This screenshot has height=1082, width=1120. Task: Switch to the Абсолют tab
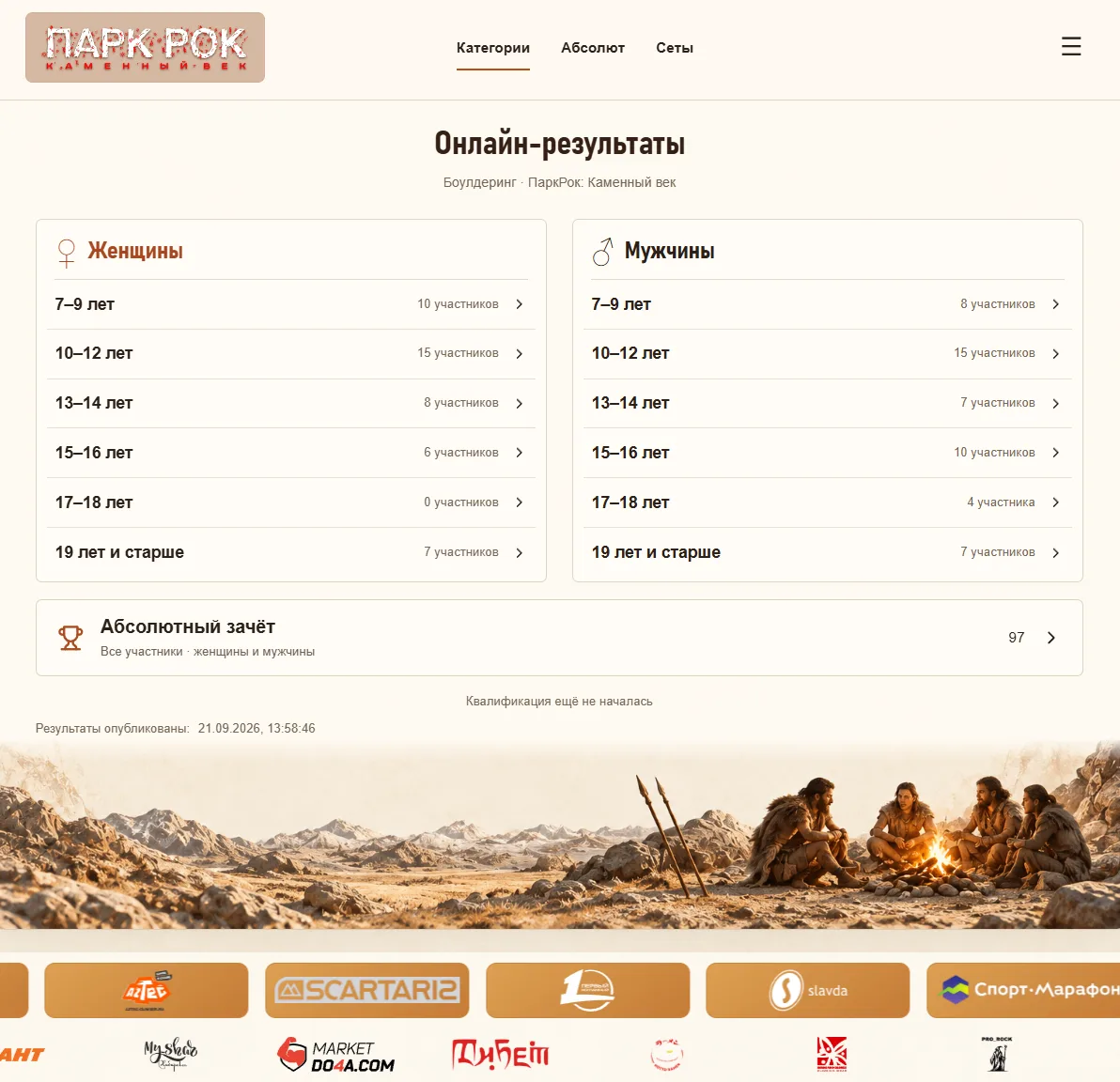593,48
